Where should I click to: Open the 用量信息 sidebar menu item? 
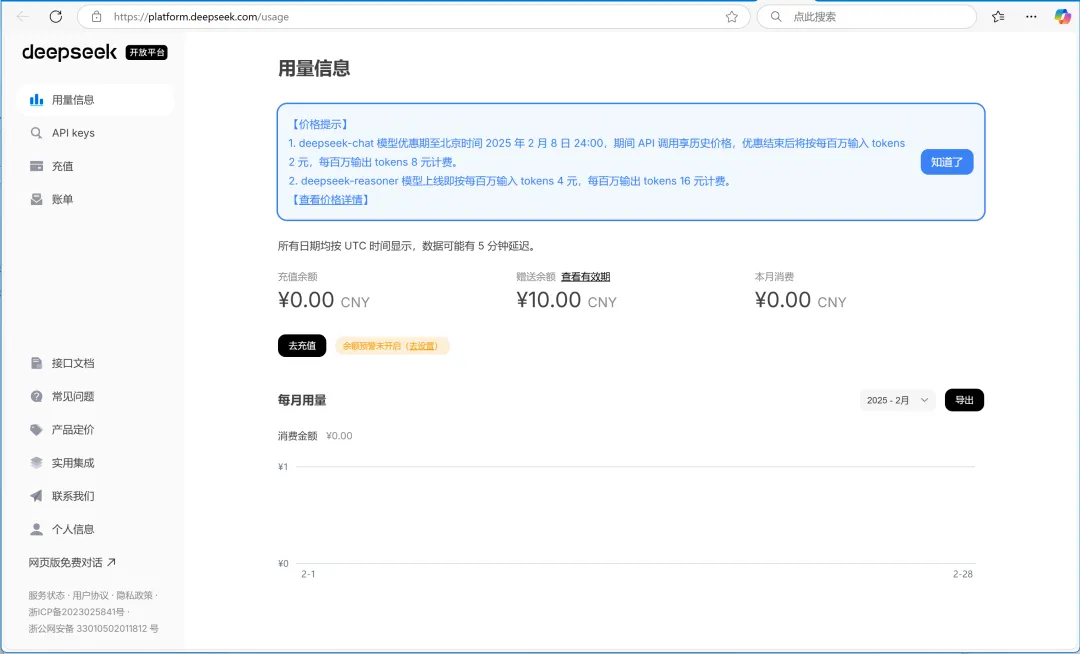95,100
